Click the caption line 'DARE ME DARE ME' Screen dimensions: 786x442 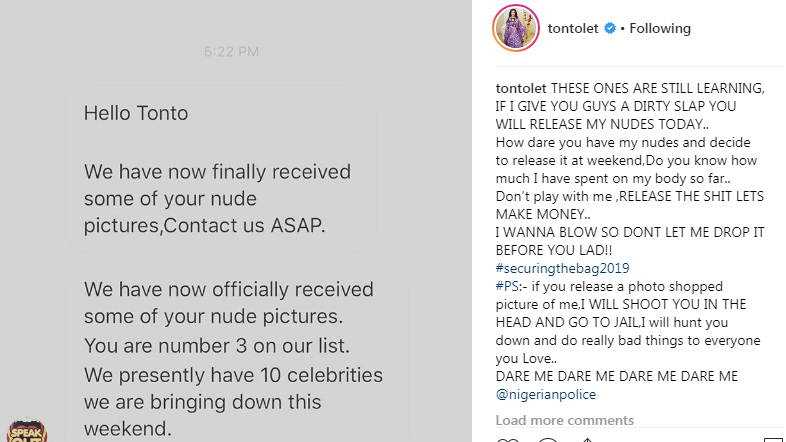tap(617, 376)
